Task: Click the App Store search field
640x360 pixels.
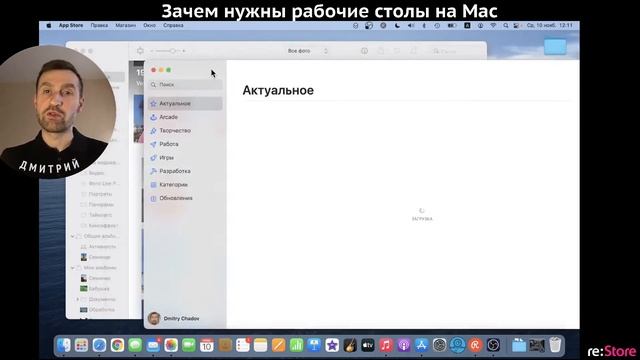Action: pyautogui.click(x=185, y=84)
